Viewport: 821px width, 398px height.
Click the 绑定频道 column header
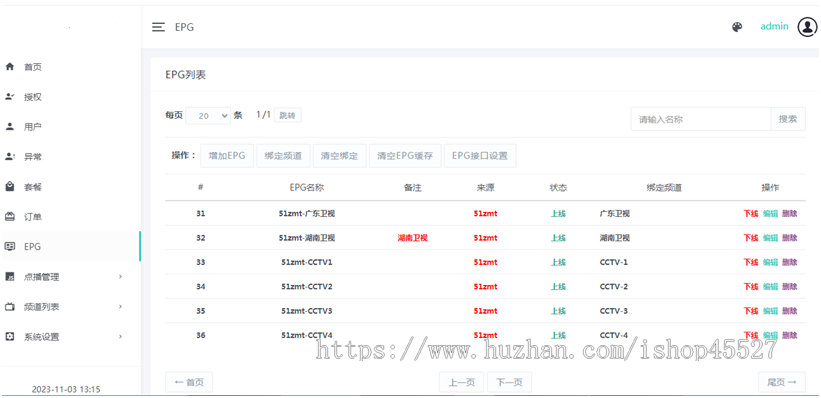(x=664, y=187)
